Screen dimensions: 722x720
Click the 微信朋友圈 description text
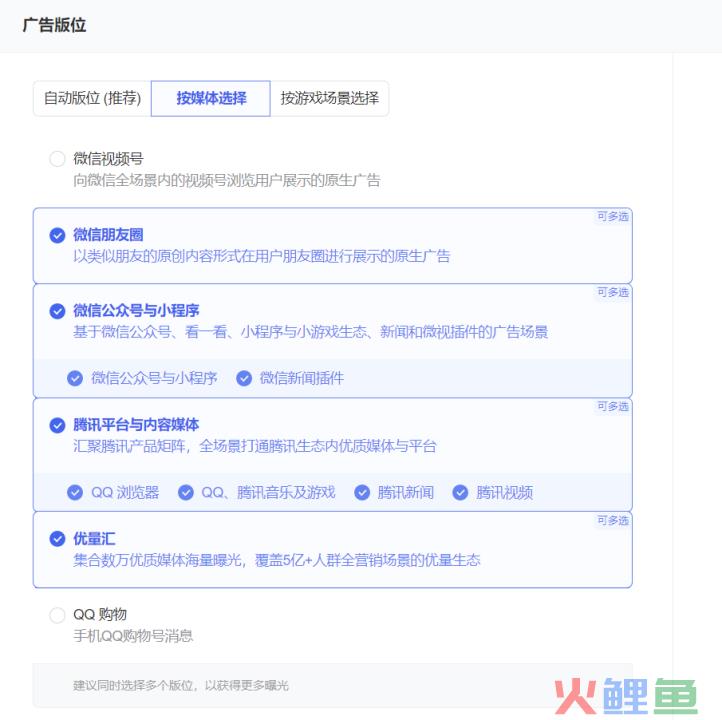point(262,256)
